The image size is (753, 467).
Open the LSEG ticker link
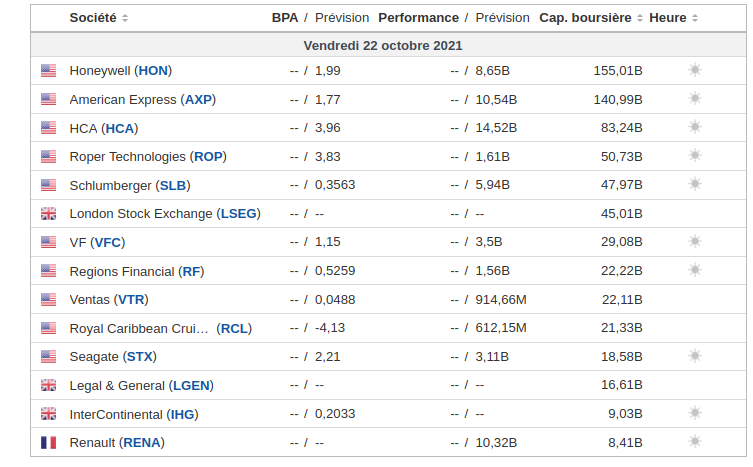[x=238, y=213]
